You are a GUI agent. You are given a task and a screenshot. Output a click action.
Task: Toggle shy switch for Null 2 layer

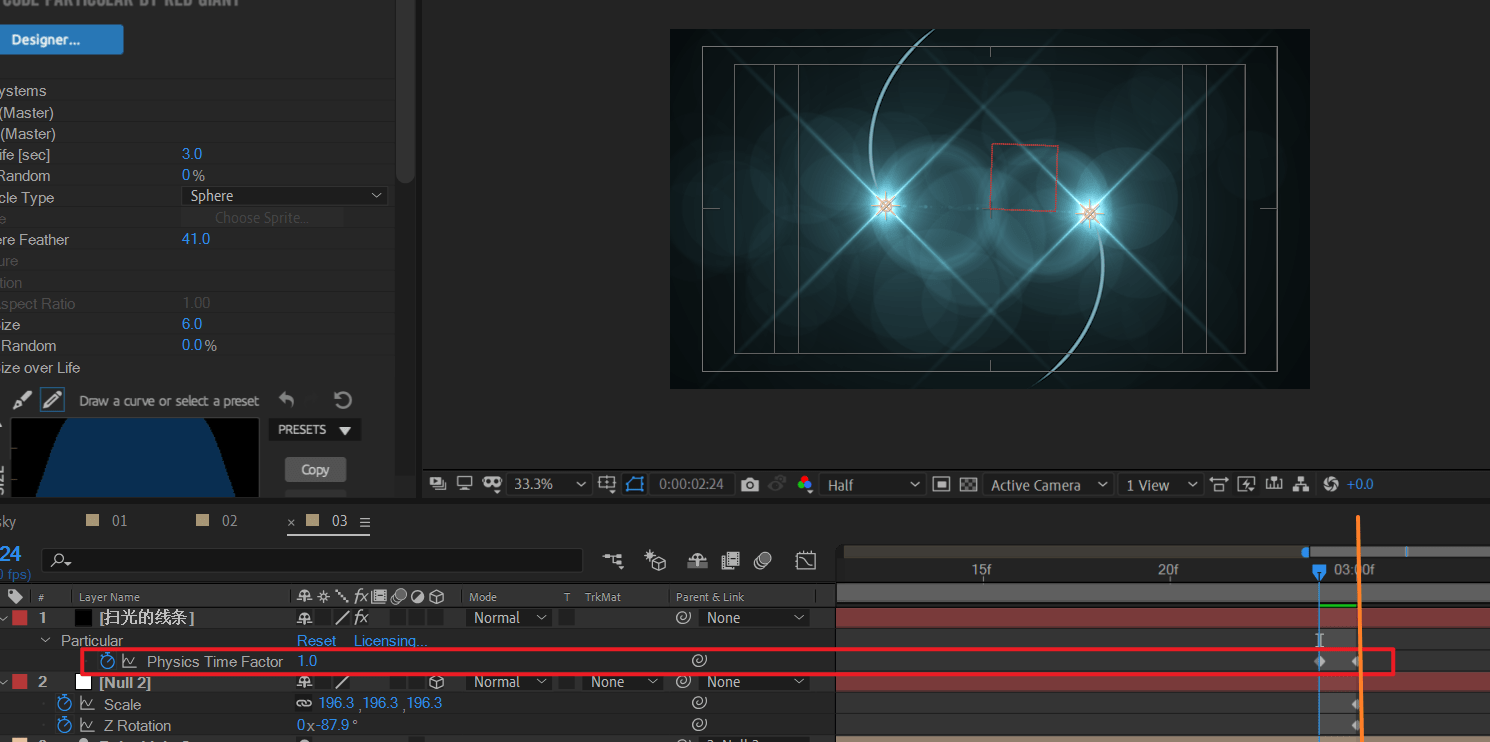tap(304, 682)
